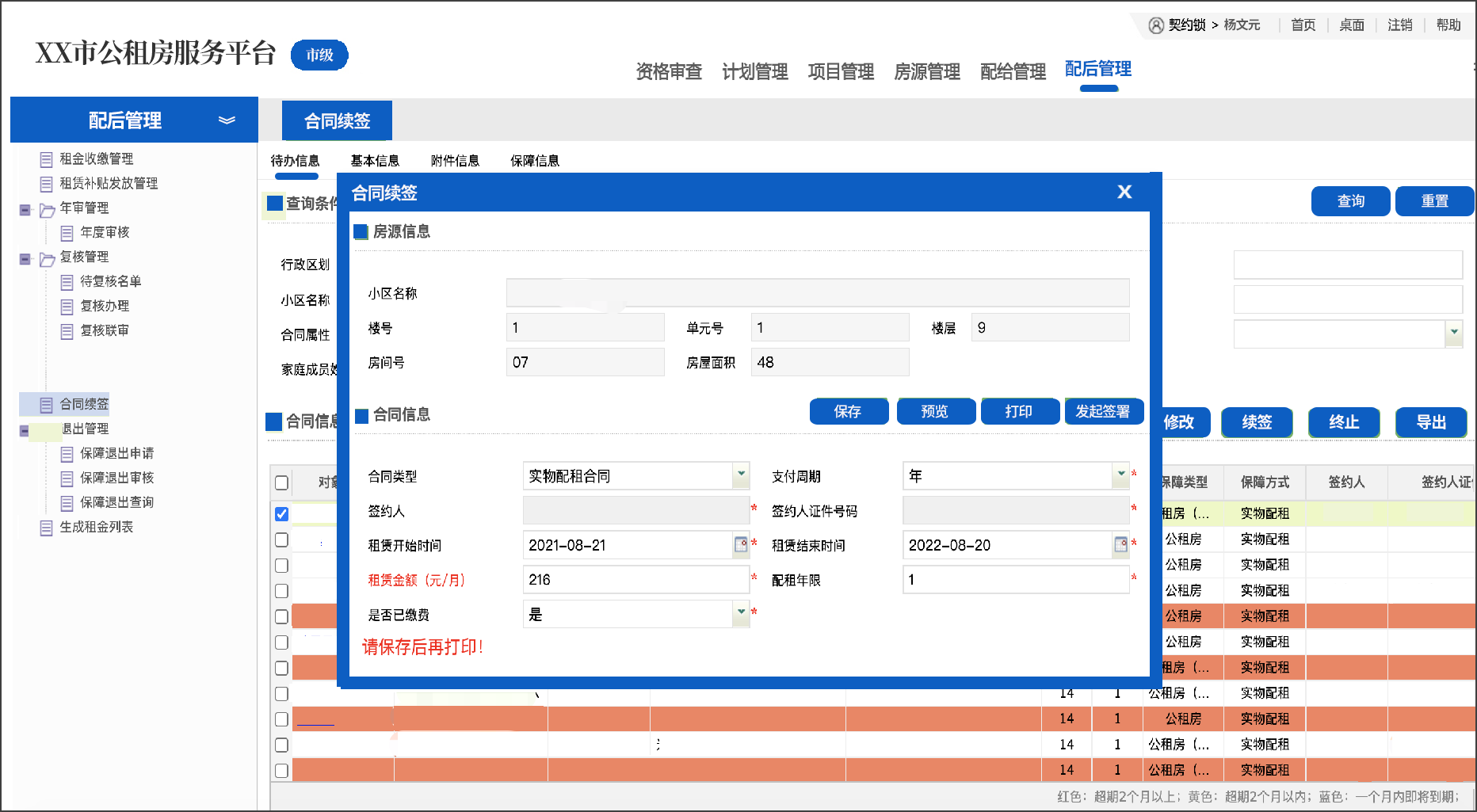Click the 签约人 input field
Screen dimensions: 1477x812
point(636,510)
